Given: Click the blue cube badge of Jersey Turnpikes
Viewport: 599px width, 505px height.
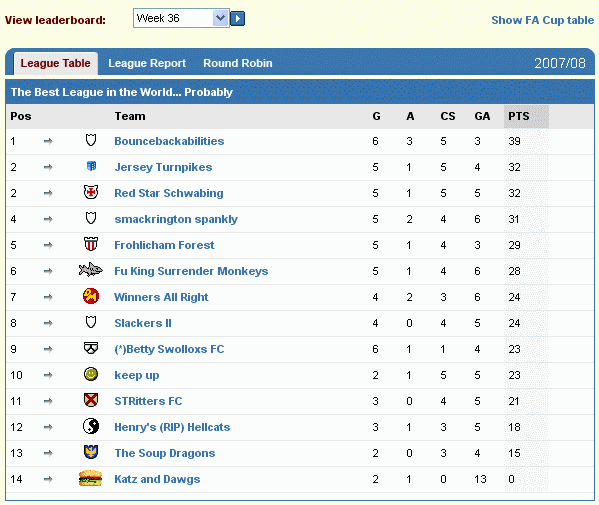Looking at the screenshot, I should point(91,166).
